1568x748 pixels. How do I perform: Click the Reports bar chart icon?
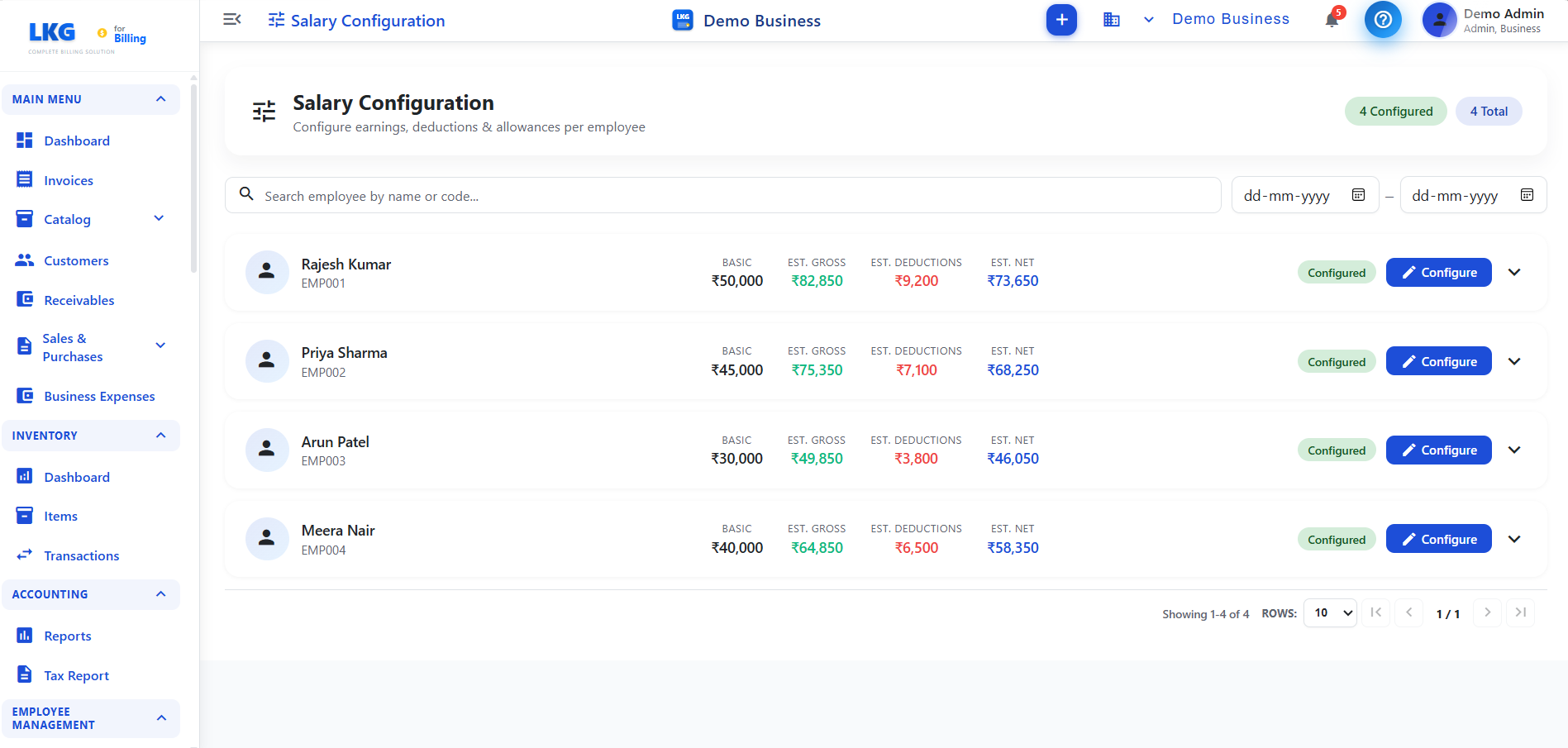coord(25,635)
